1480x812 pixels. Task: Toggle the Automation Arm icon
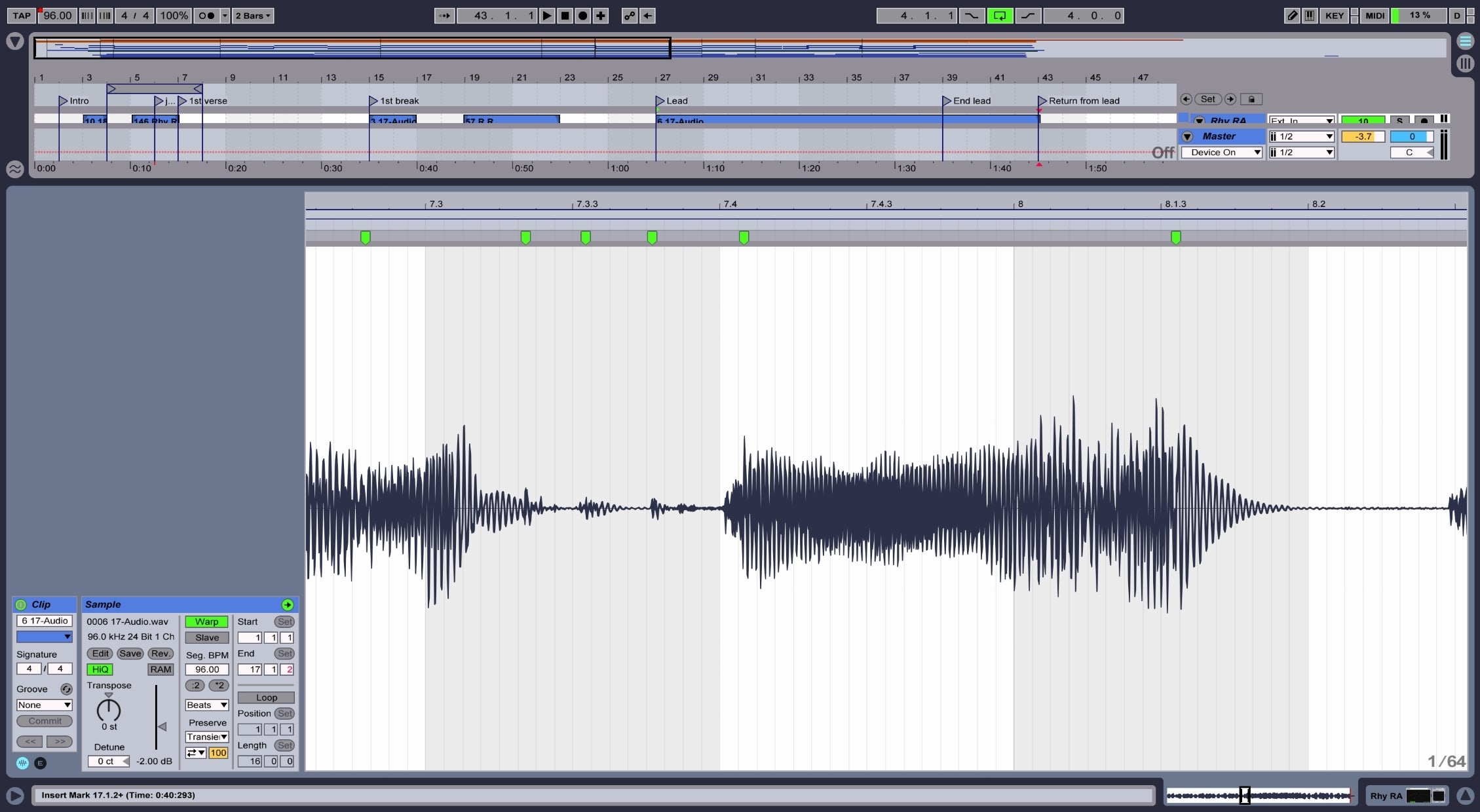tap(630, 16)
